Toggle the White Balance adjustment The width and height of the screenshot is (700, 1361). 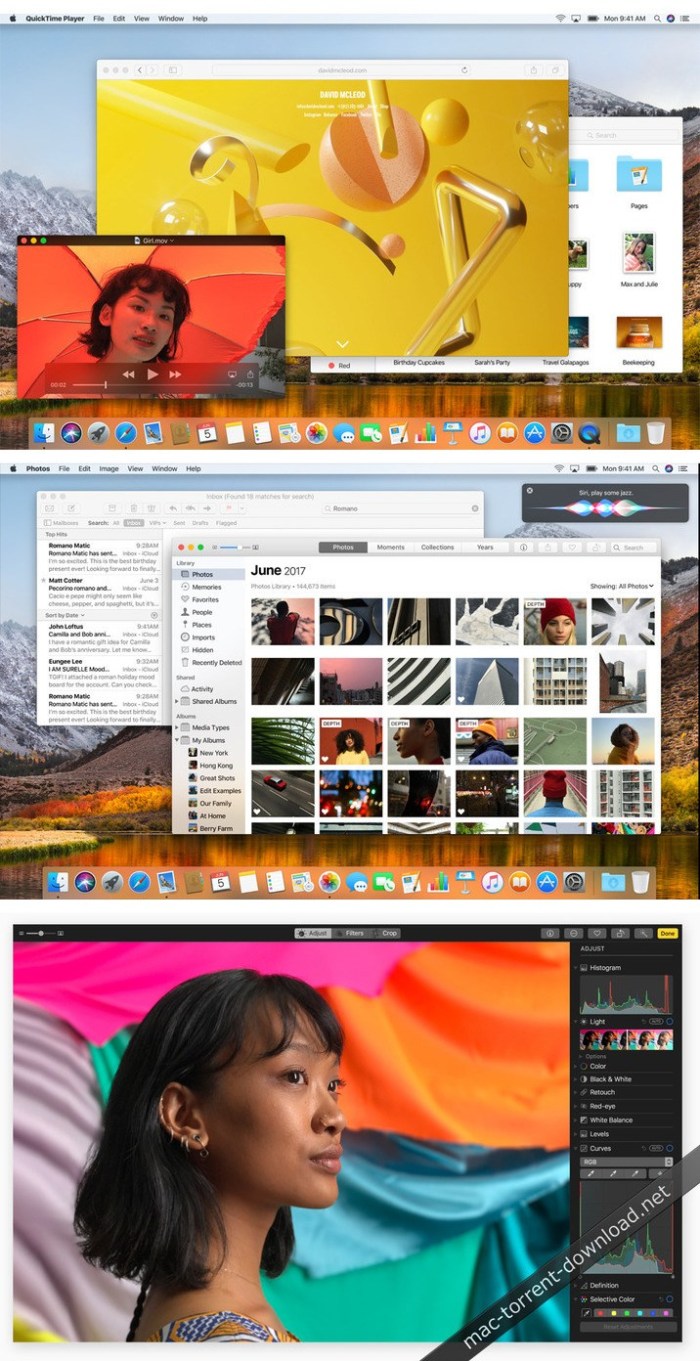tap(584, 1120)
